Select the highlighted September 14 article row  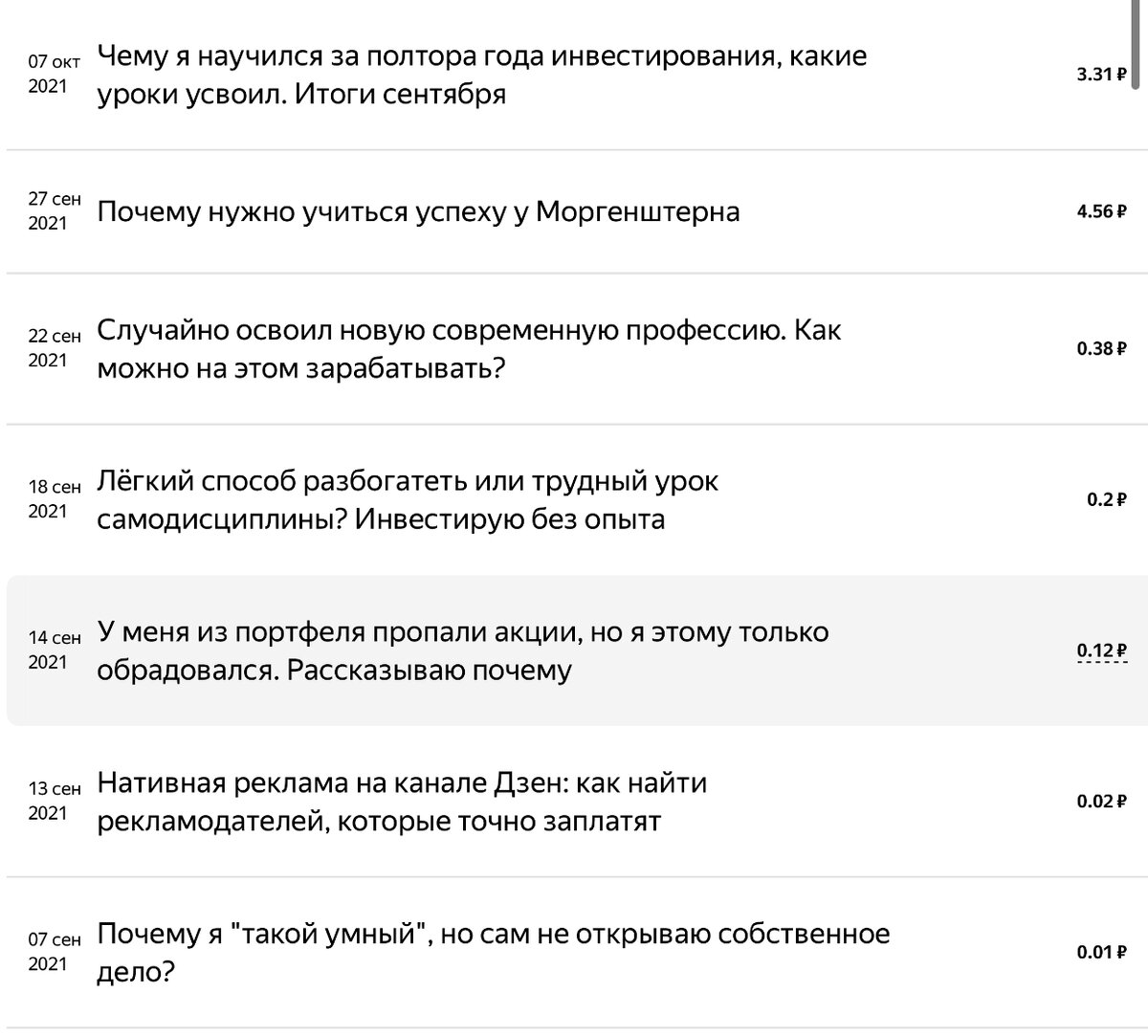[x=574, y=649]
